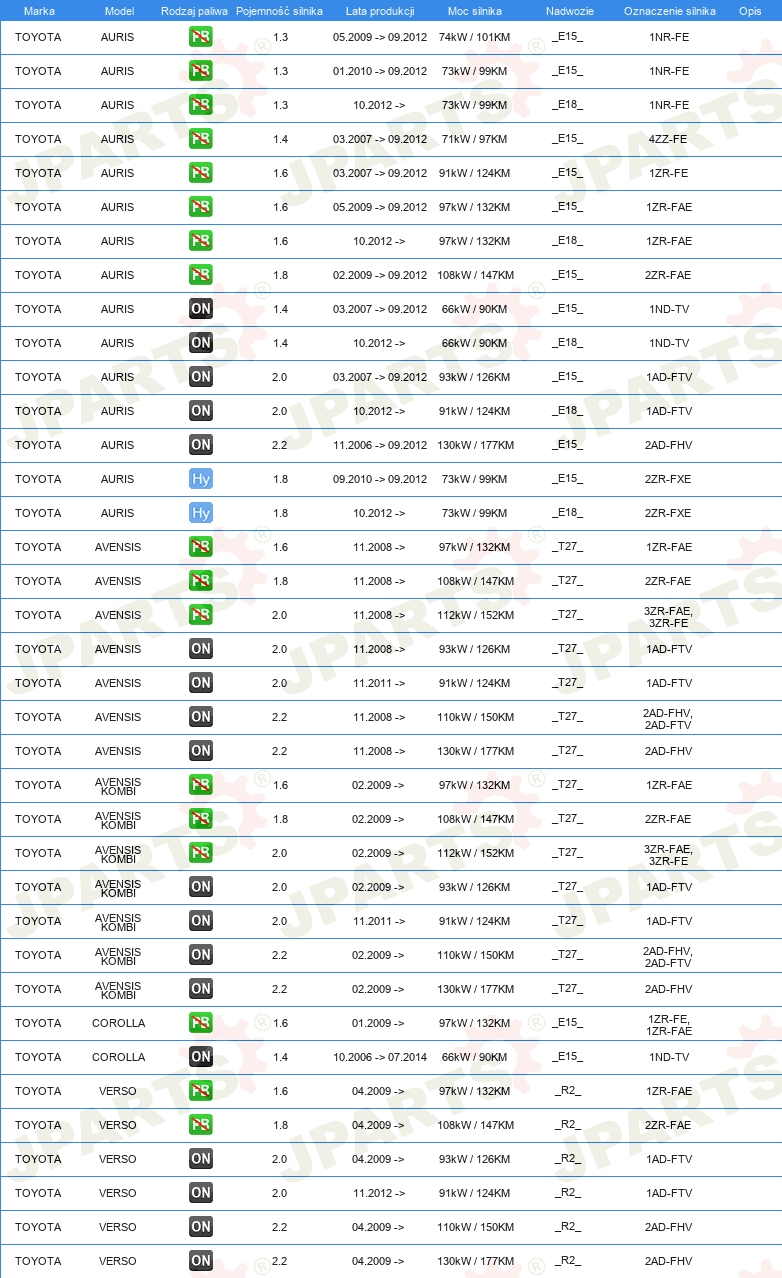Viewport: 782px width, 1278px height.
Task: Click the Pojemność silnika column header
Action: [280, 11]
